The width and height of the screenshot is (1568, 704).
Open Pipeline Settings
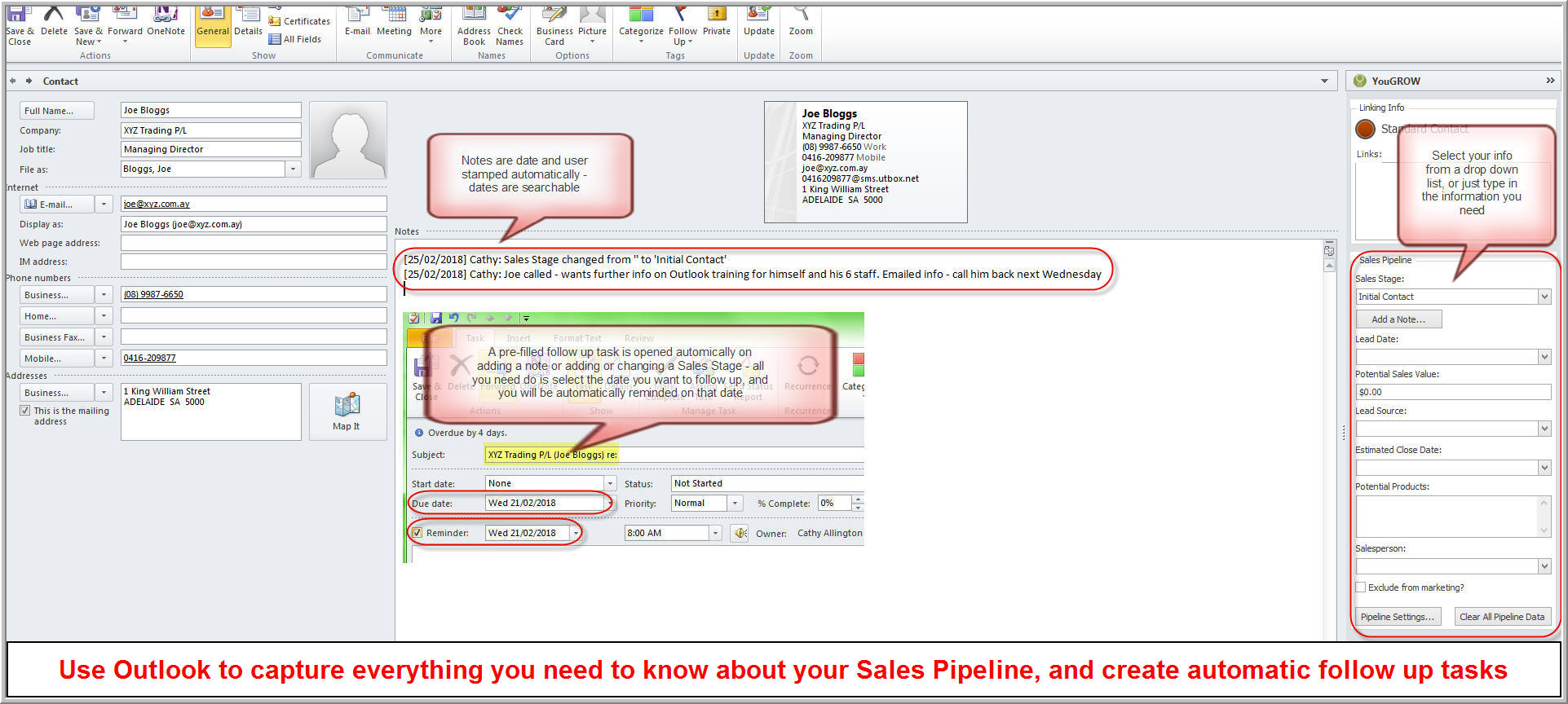pyautogui.click(x=1398, y=617)
